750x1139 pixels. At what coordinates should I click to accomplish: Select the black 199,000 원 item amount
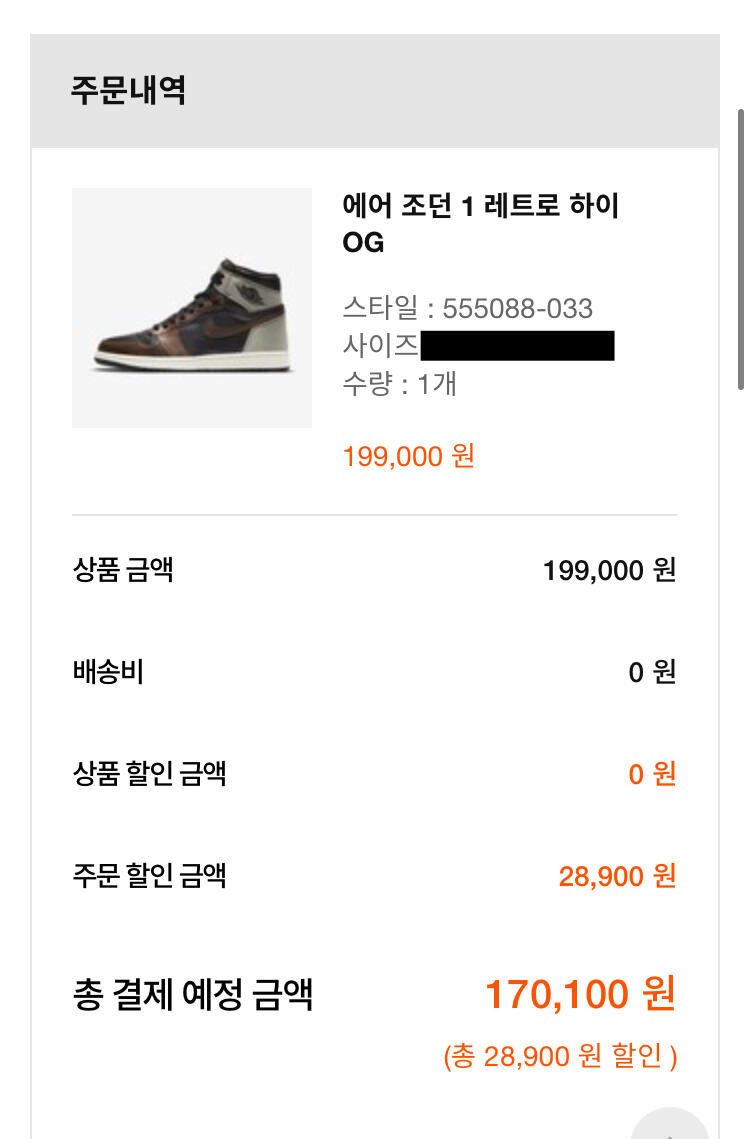coord(609,571)
